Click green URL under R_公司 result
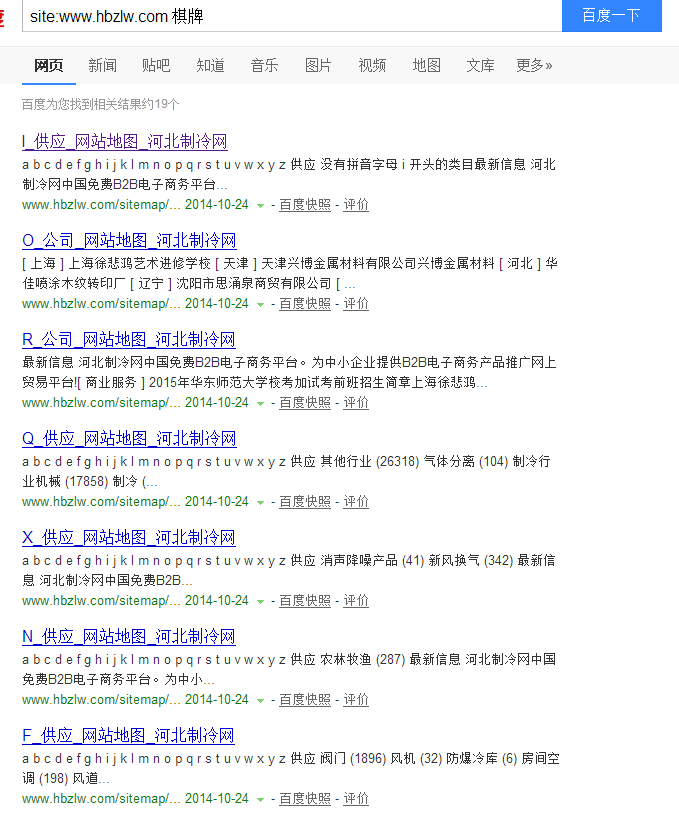The width and height of the screenshot is (679, 823). (x=101, y=403)
